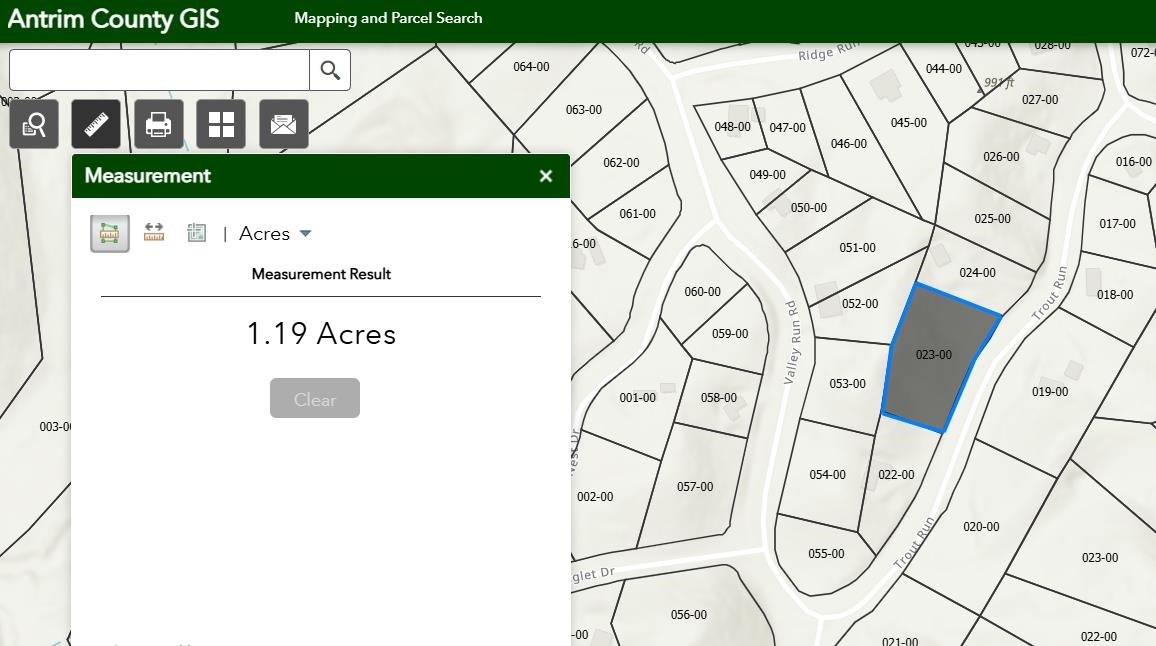The width and height of the screenshot is (1156, 646).
Task: Select parcel 053-00 on the map
Action: (847, 383)
